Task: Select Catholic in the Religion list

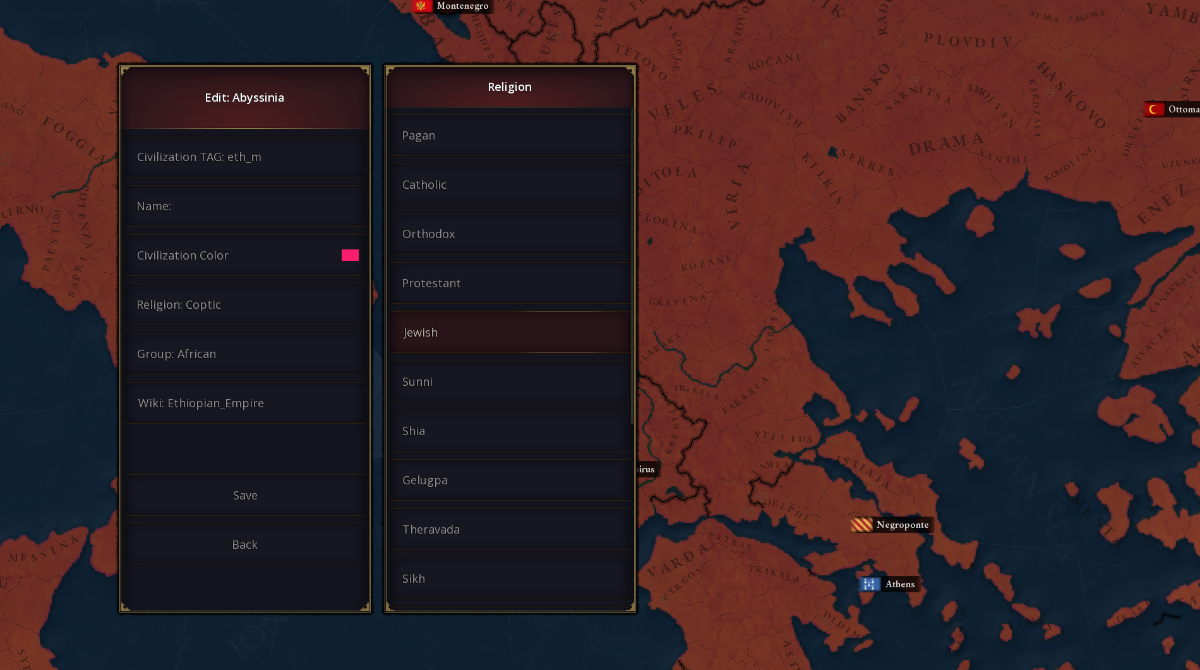Action: (510, 184)
